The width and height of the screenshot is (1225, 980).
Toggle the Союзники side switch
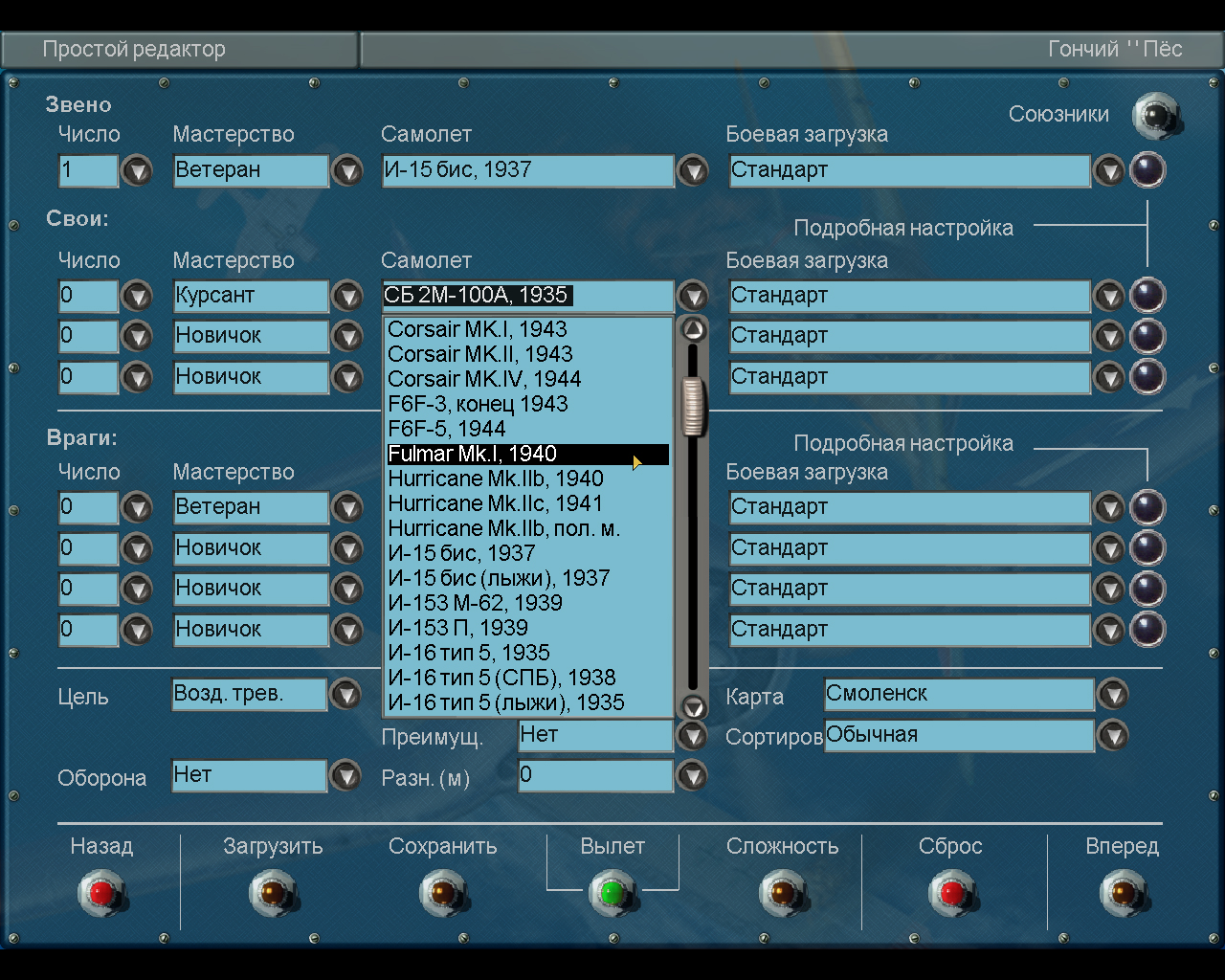coord(1155,116)
